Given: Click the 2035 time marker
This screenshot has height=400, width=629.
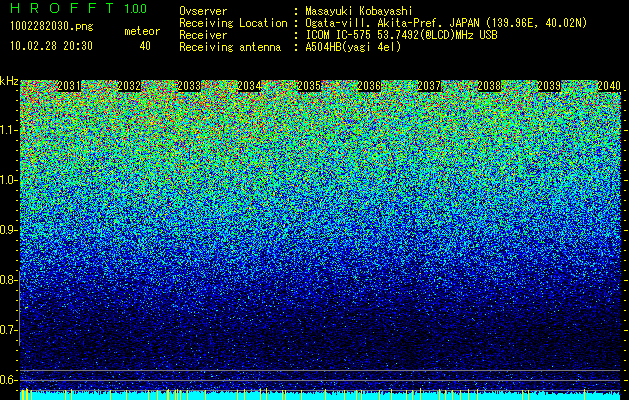Looking at the screenshot, I should (x=309, y=86).
